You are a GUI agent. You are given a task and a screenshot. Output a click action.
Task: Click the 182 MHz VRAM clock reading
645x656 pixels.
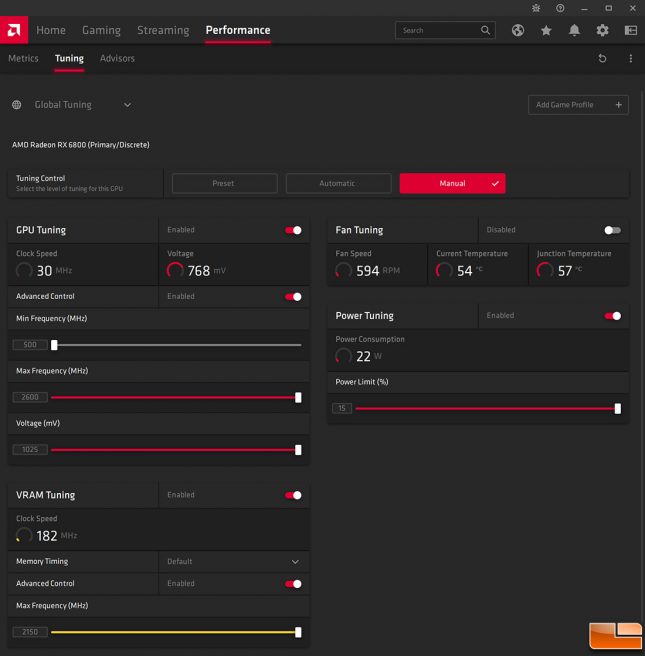point(57,536)
